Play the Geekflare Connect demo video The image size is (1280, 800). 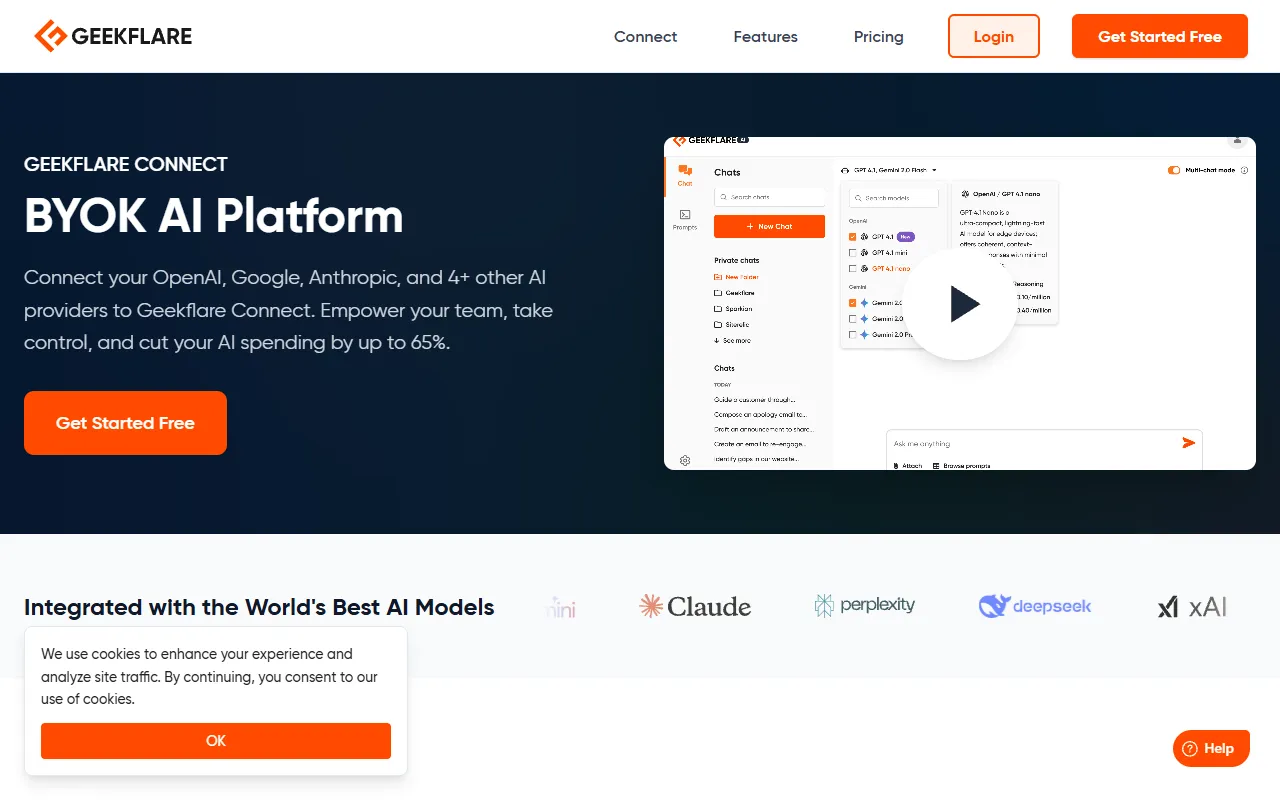coord(961,304)
